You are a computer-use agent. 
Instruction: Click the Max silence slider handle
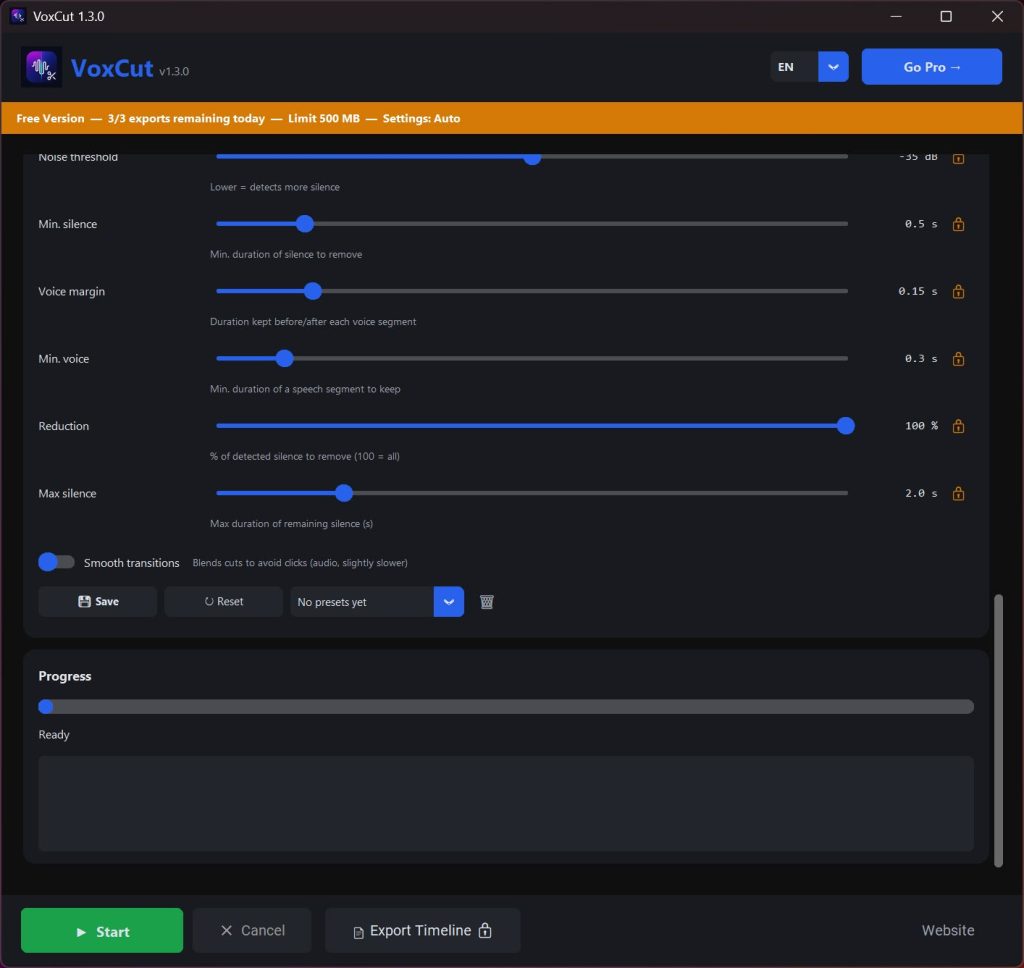coord(344,493)
